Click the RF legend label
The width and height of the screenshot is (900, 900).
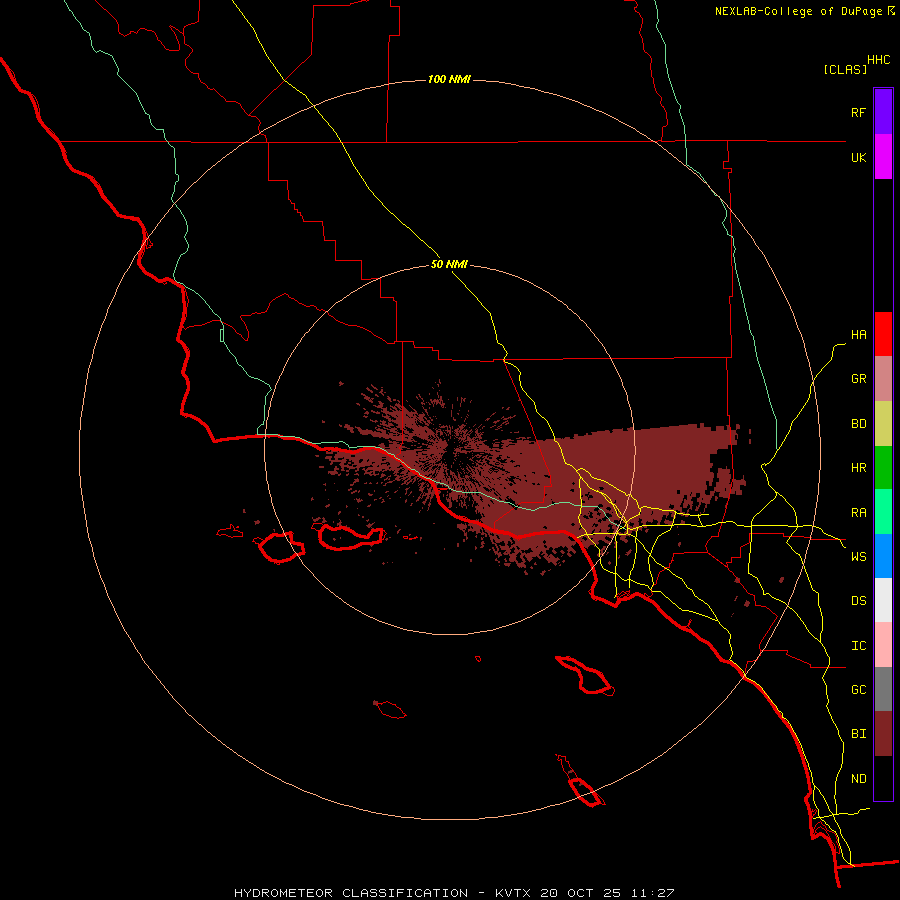coord(858,112)
